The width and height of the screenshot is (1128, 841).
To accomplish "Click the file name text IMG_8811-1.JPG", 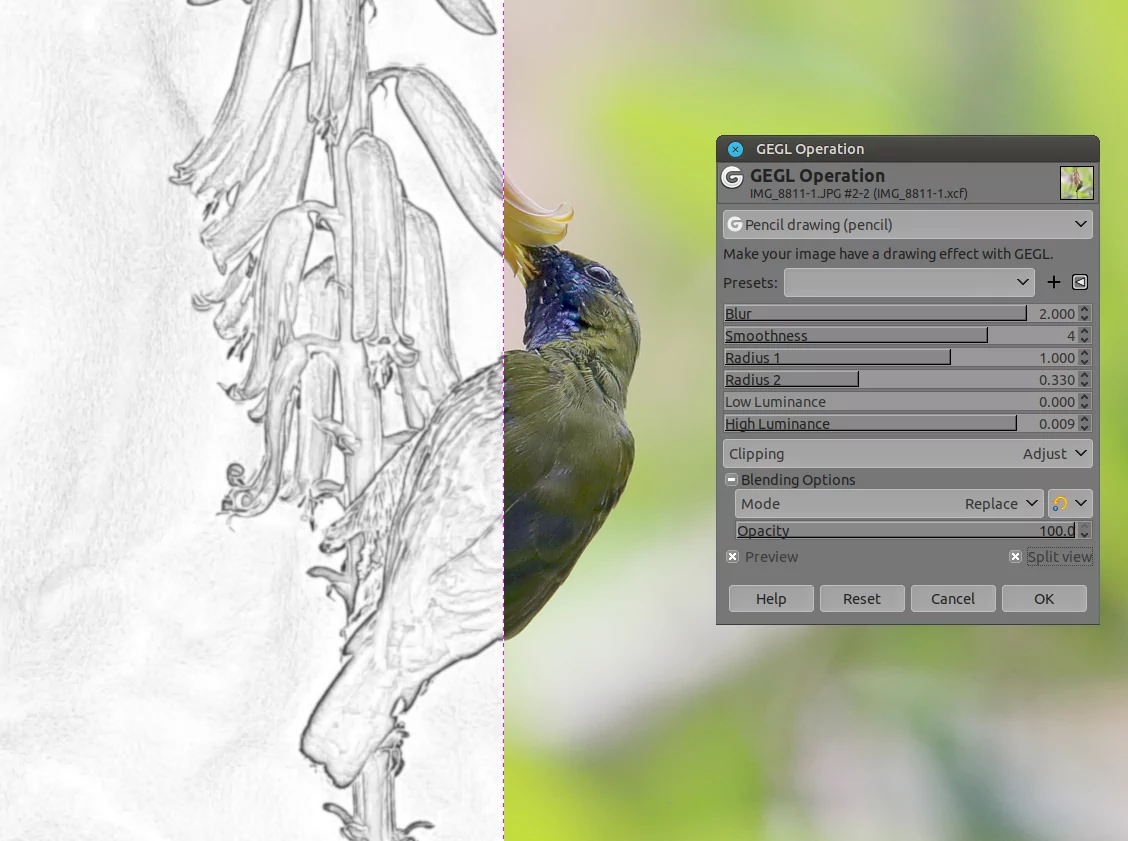I will click(858, 194).
